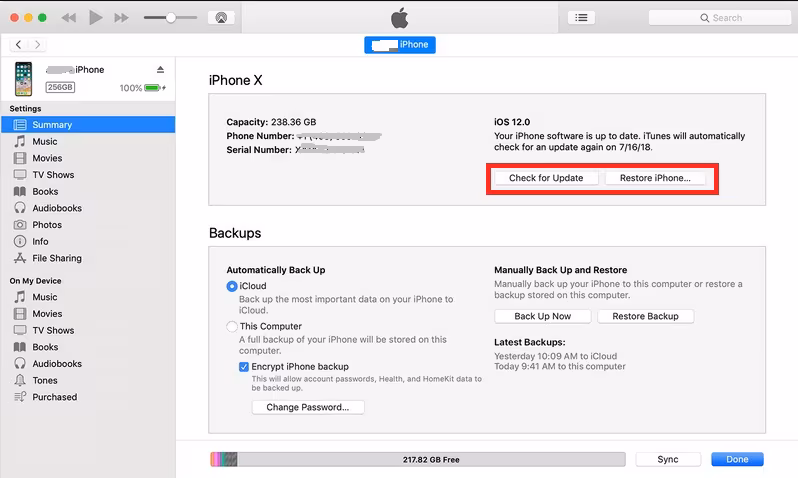The width and height of the screenshot is (798, 478).
Task: Click the play button in toolbar
Action: coord(95,18)
